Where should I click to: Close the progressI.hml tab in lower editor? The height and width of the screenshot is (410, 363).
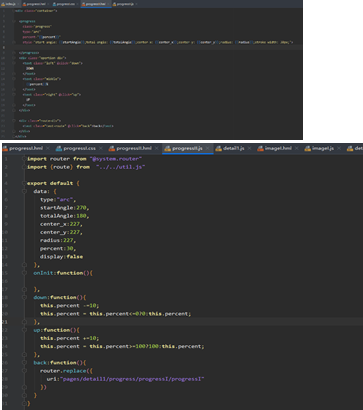click(x=48, y=148)
